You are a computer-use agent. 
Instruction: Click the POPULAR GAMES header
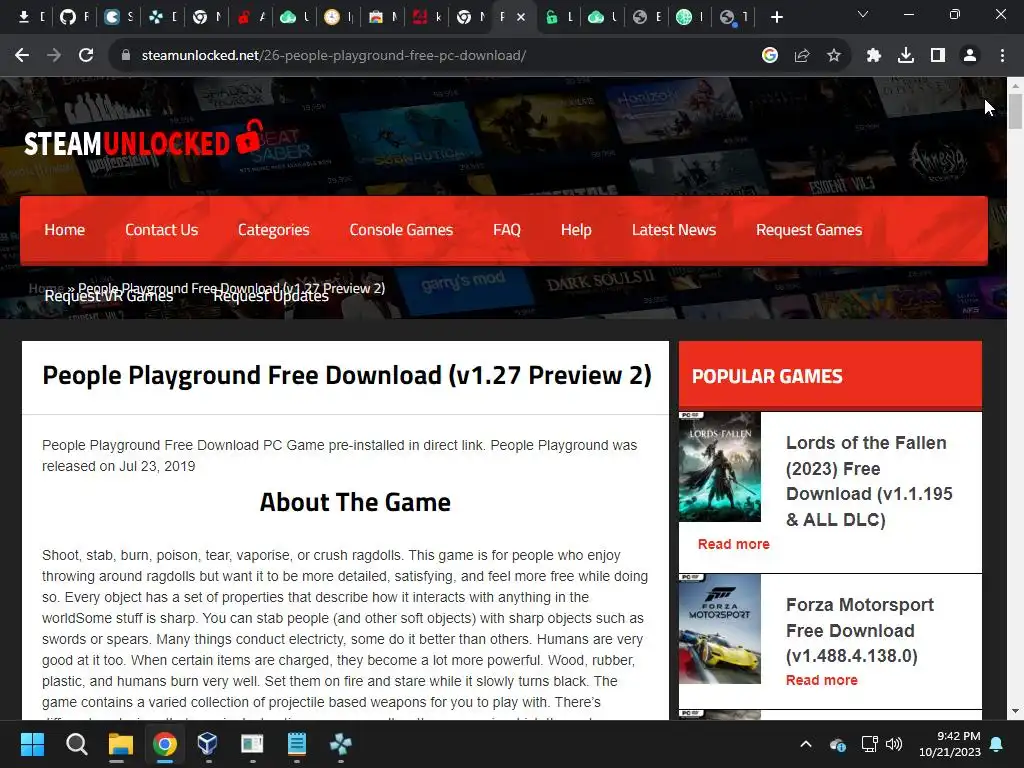click(x=767, y=376)
